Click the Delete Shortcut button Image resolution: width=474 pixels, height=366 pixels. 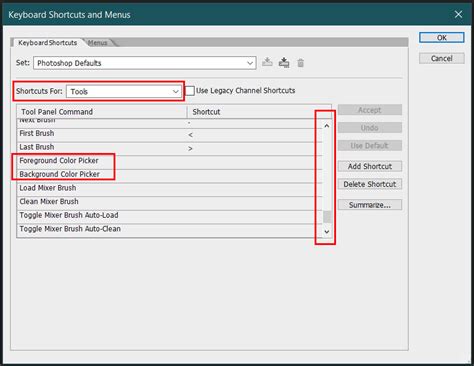tap(370, 184)
